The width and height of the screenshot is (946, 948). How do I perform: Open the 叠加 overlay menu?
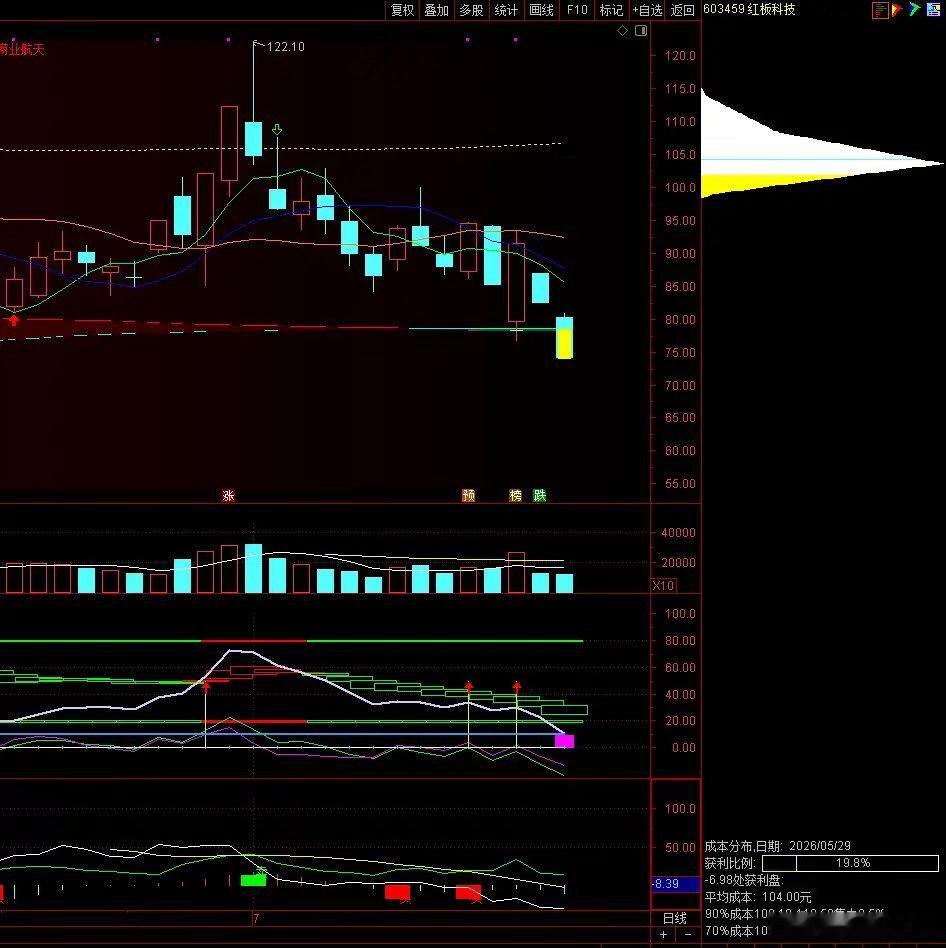[436, 10]
